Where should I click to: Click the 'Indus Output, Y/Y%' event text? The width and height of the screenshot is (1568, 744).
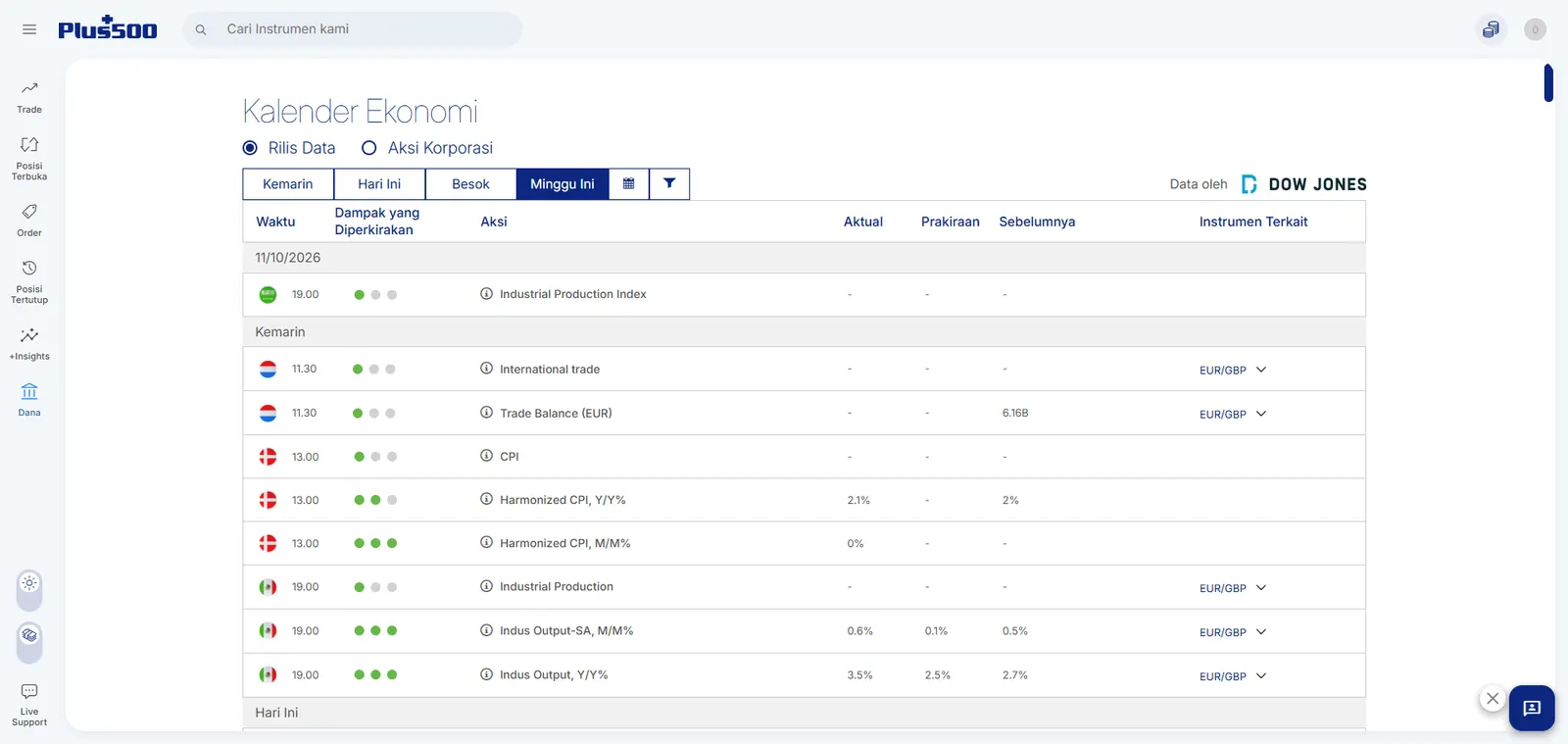554,674
